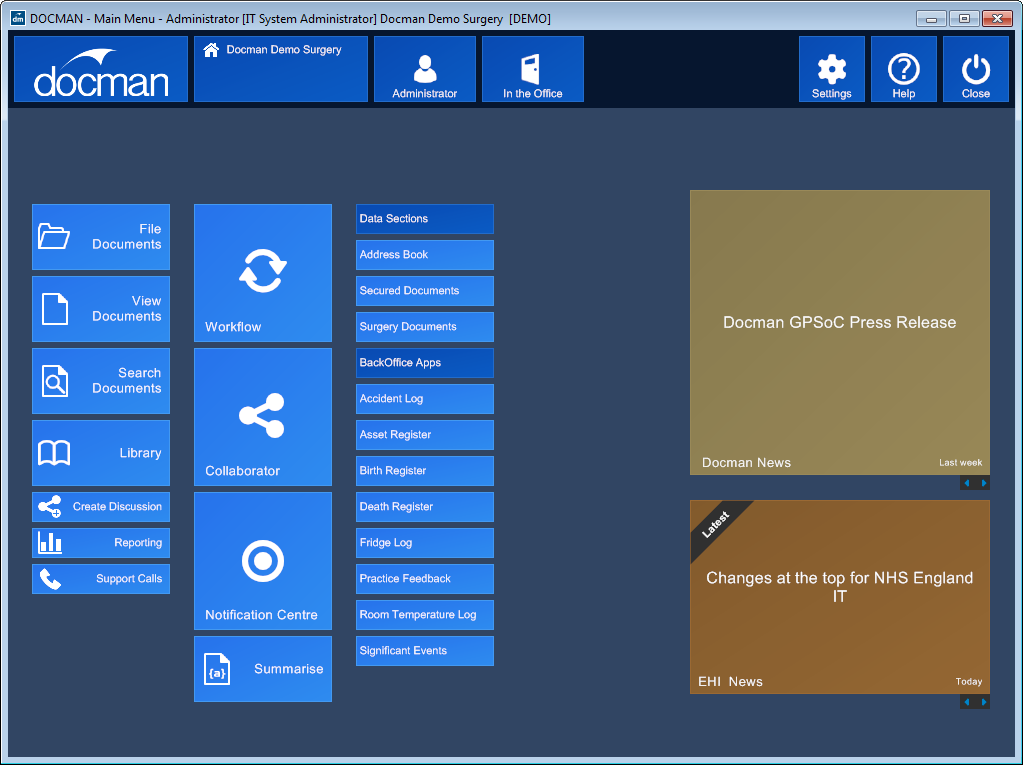Open the Accident Log

click(x=425, y=399)
